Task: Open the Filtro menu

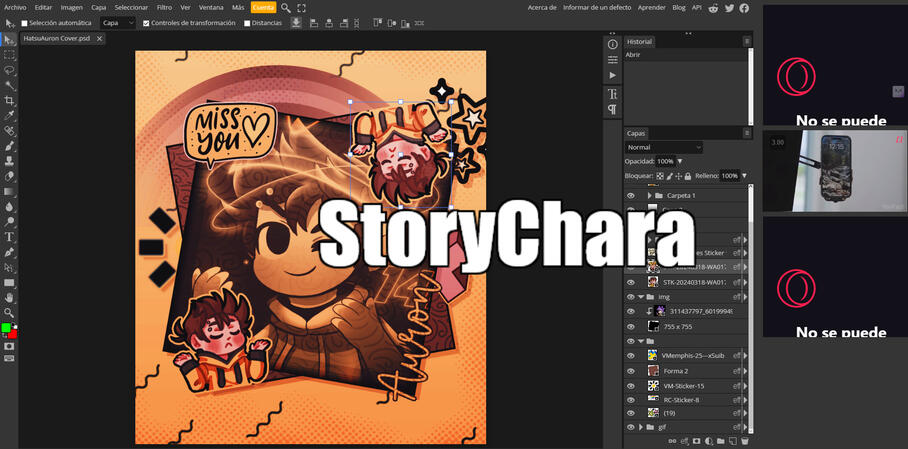Action: (164, 7)
